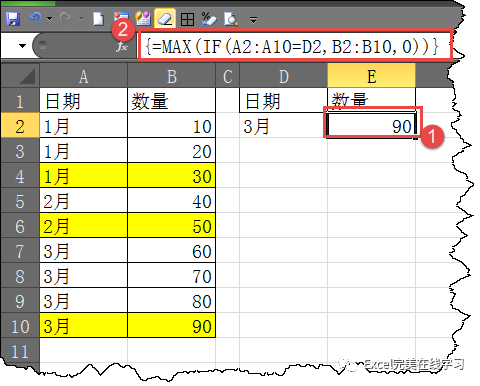The image size is (480, 386).
Task: Click the borders grid icon
Action: click(187, 20)
